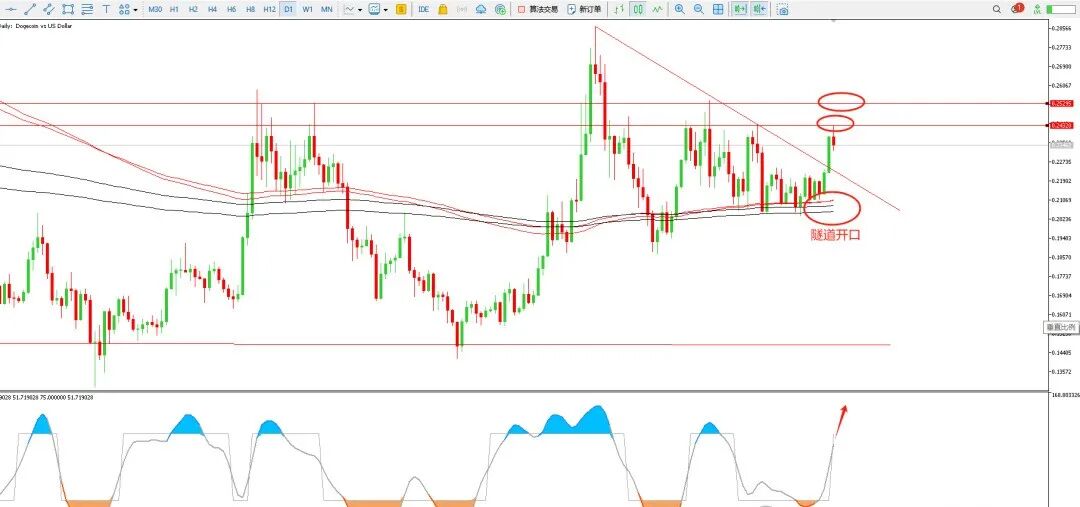Switch chart to M30 timeframe

155,10
